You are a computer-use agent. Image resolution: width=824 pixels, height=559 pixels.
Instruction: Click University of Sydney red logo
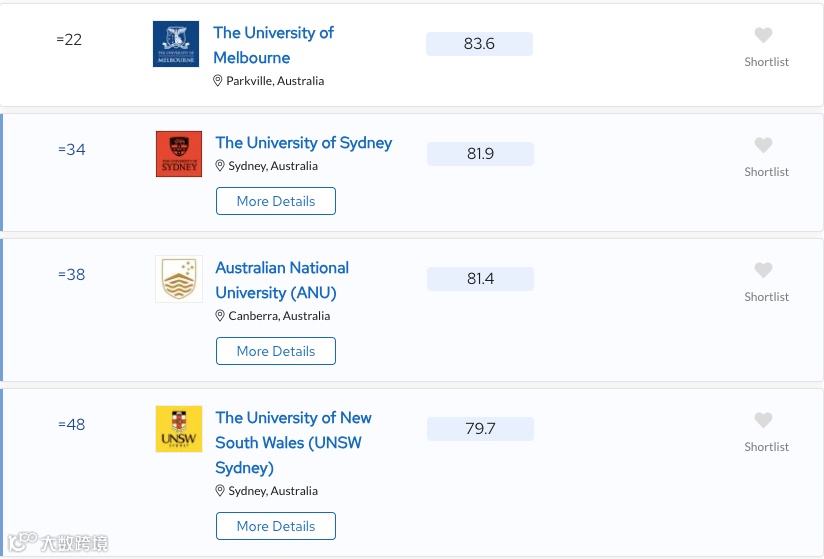click(179, 154)
